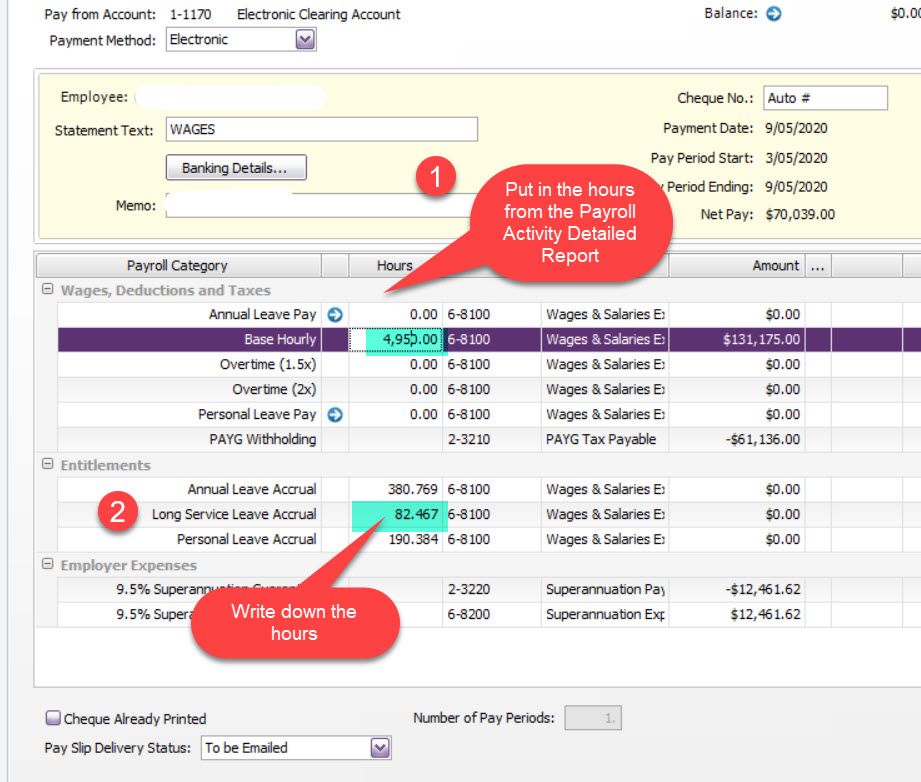The height and width of the screenshot is (782, 921).
Task: Open Pay Slip Delivery Status dropdown
Action: click(380, 748)
